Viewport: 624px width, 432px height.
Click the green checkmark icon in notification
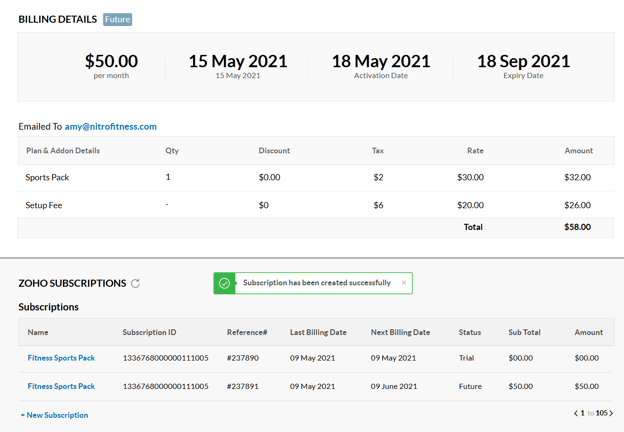(225, 283)
